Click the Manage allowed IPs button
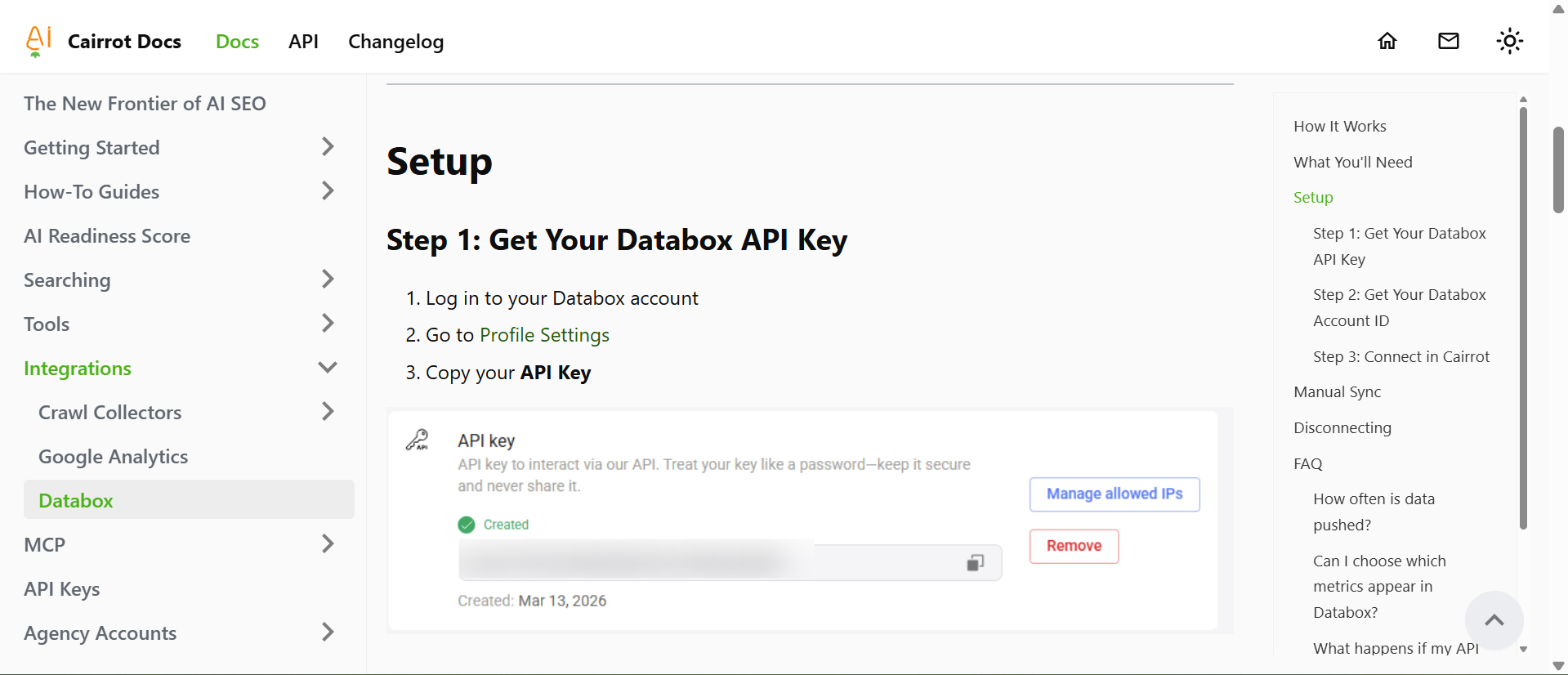 click(x=1115, y=494)
